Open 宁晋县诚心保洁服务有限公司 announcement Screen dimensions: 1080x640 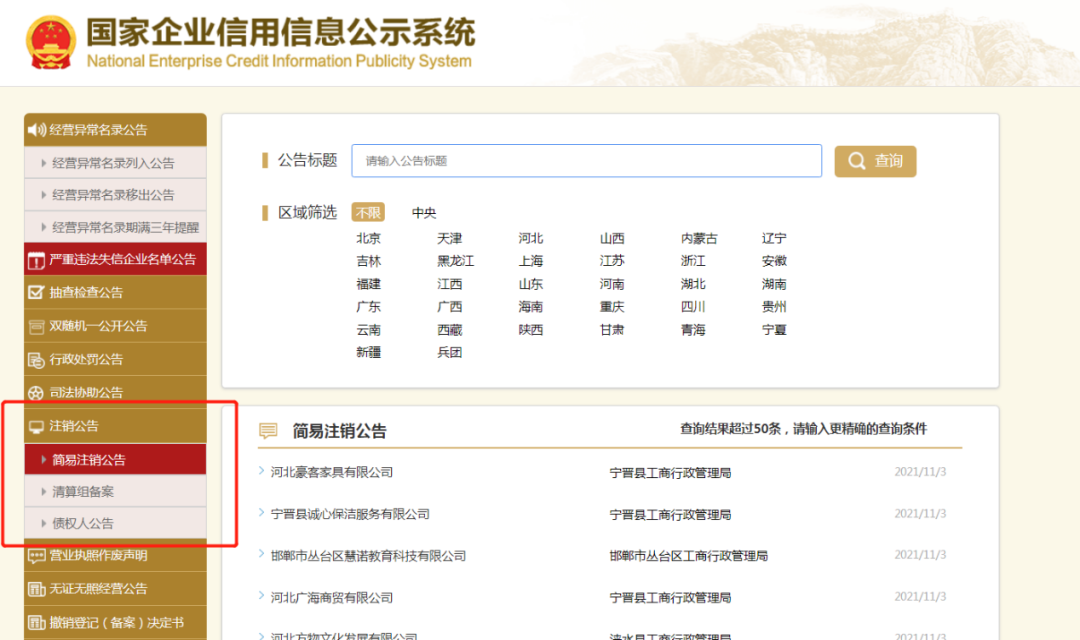[350, 514]
